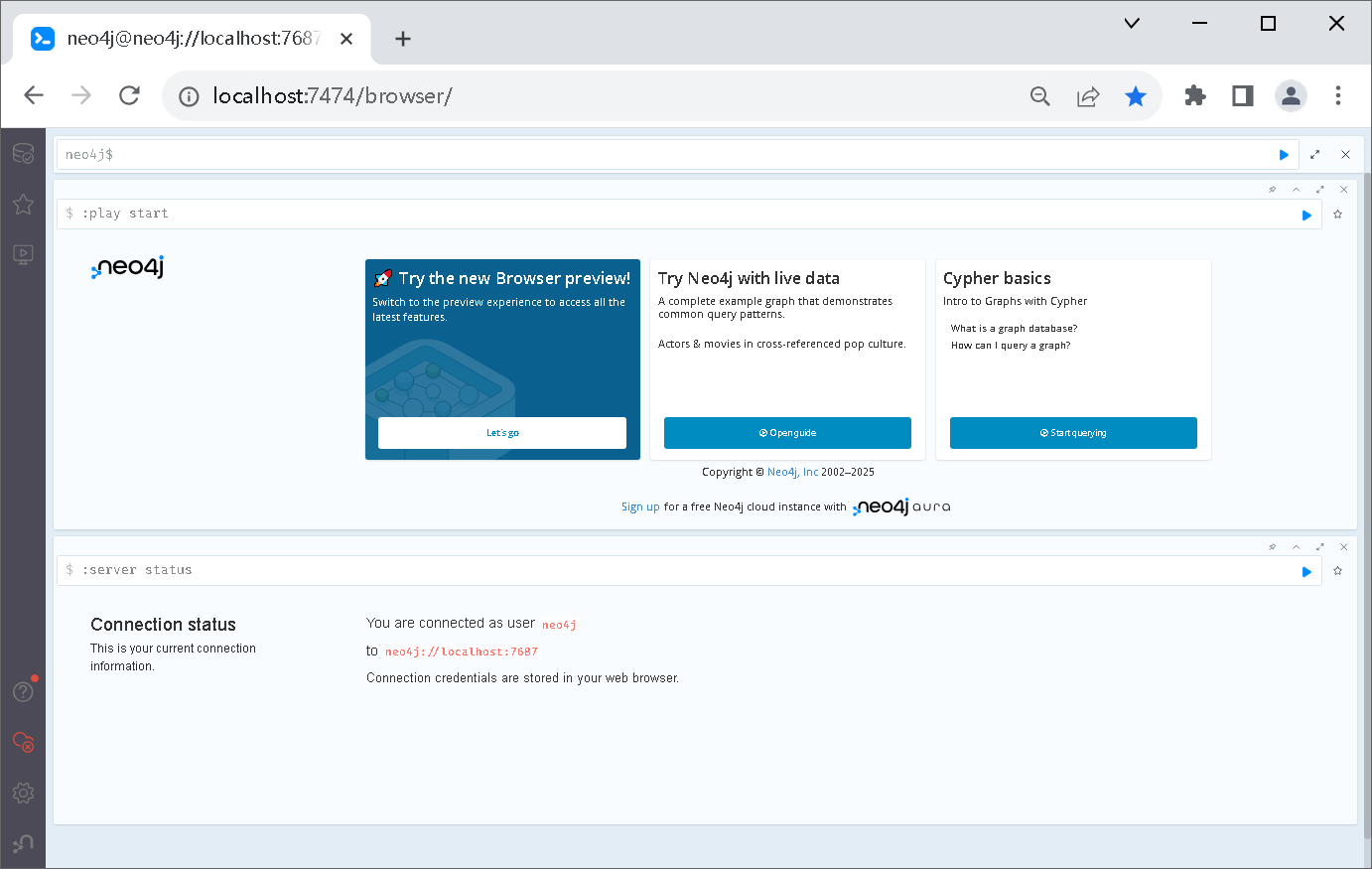Open the Neo4j, Inc copyright link

(x=792, y=473)
